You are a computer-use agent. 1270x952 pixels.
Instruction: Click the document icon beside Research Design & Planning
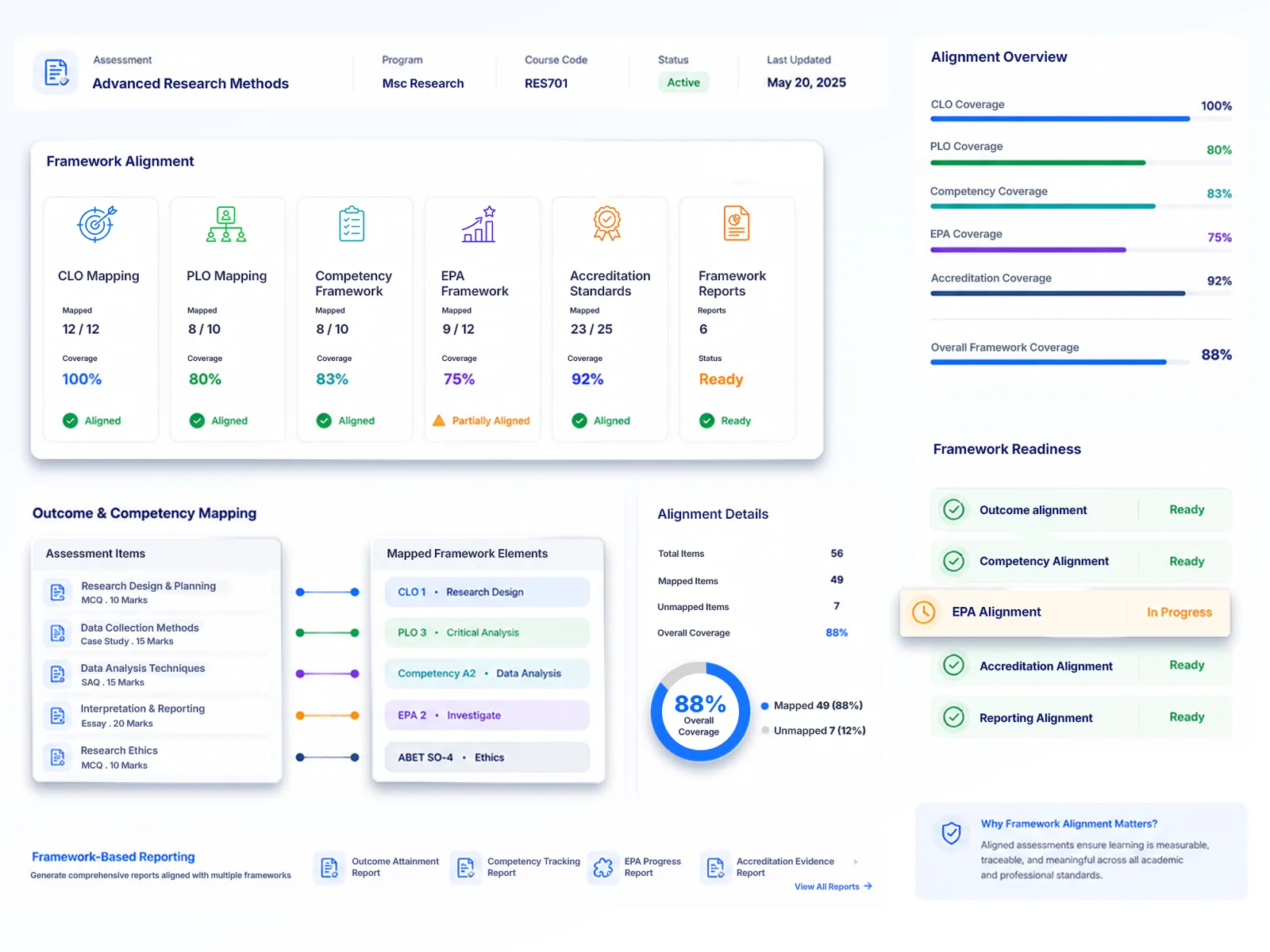coord(58,593)
